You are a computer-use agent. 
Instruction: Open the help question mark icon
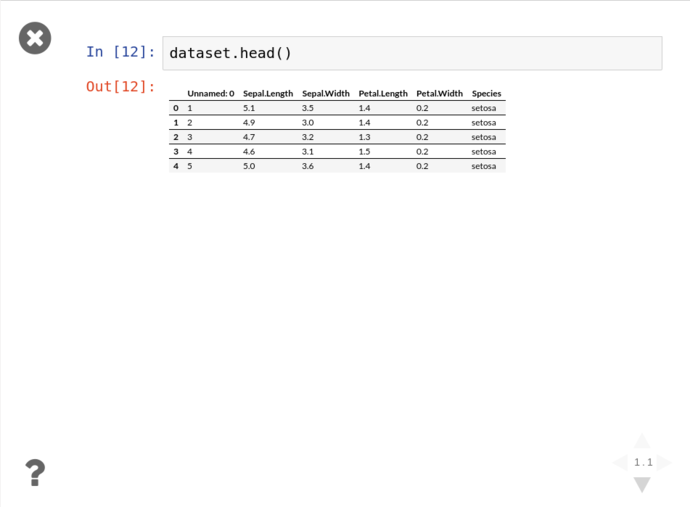coord(35,473)
